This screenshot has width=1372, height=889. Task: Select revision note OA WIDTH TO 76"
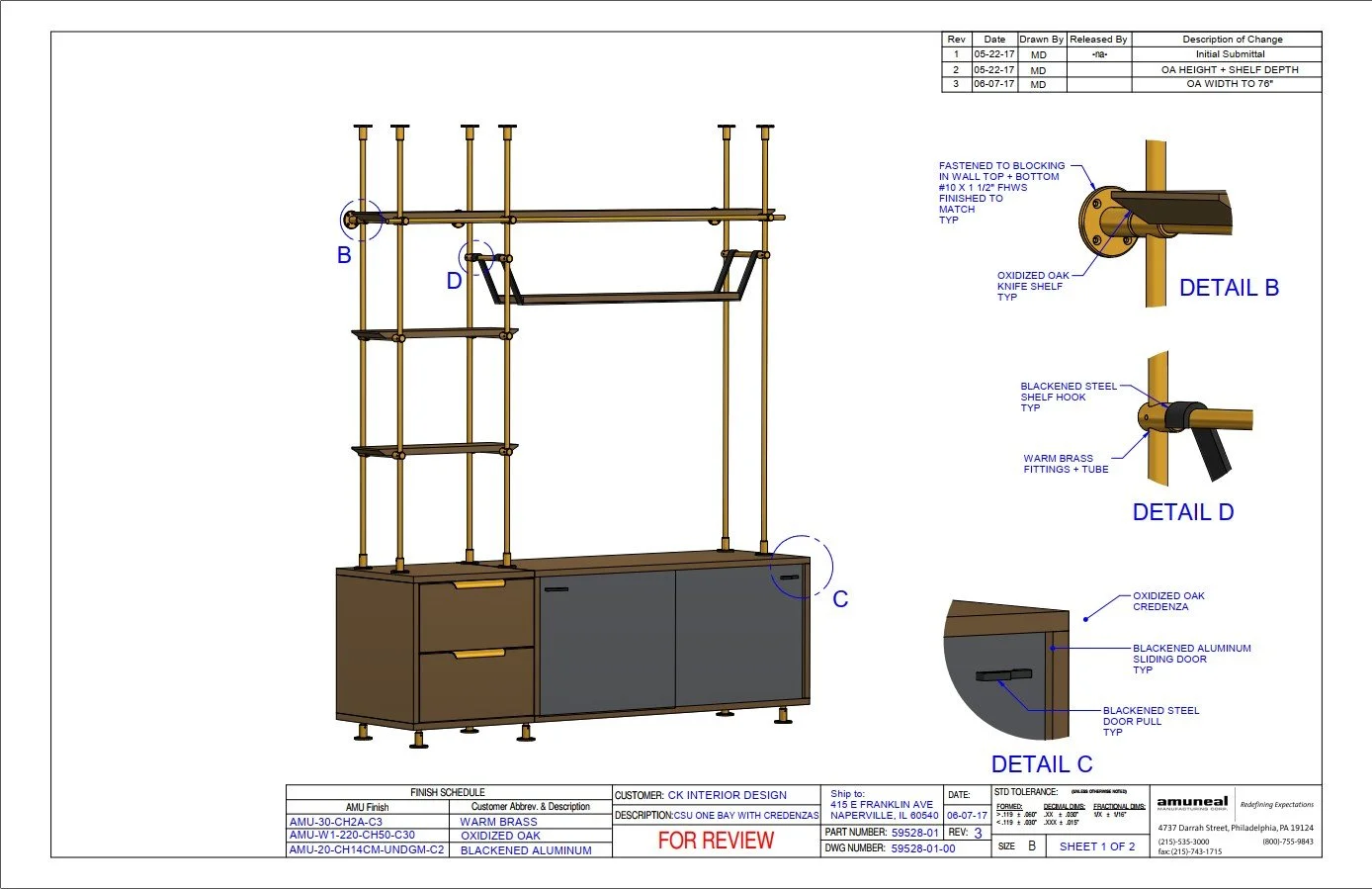coord(1230,84)
